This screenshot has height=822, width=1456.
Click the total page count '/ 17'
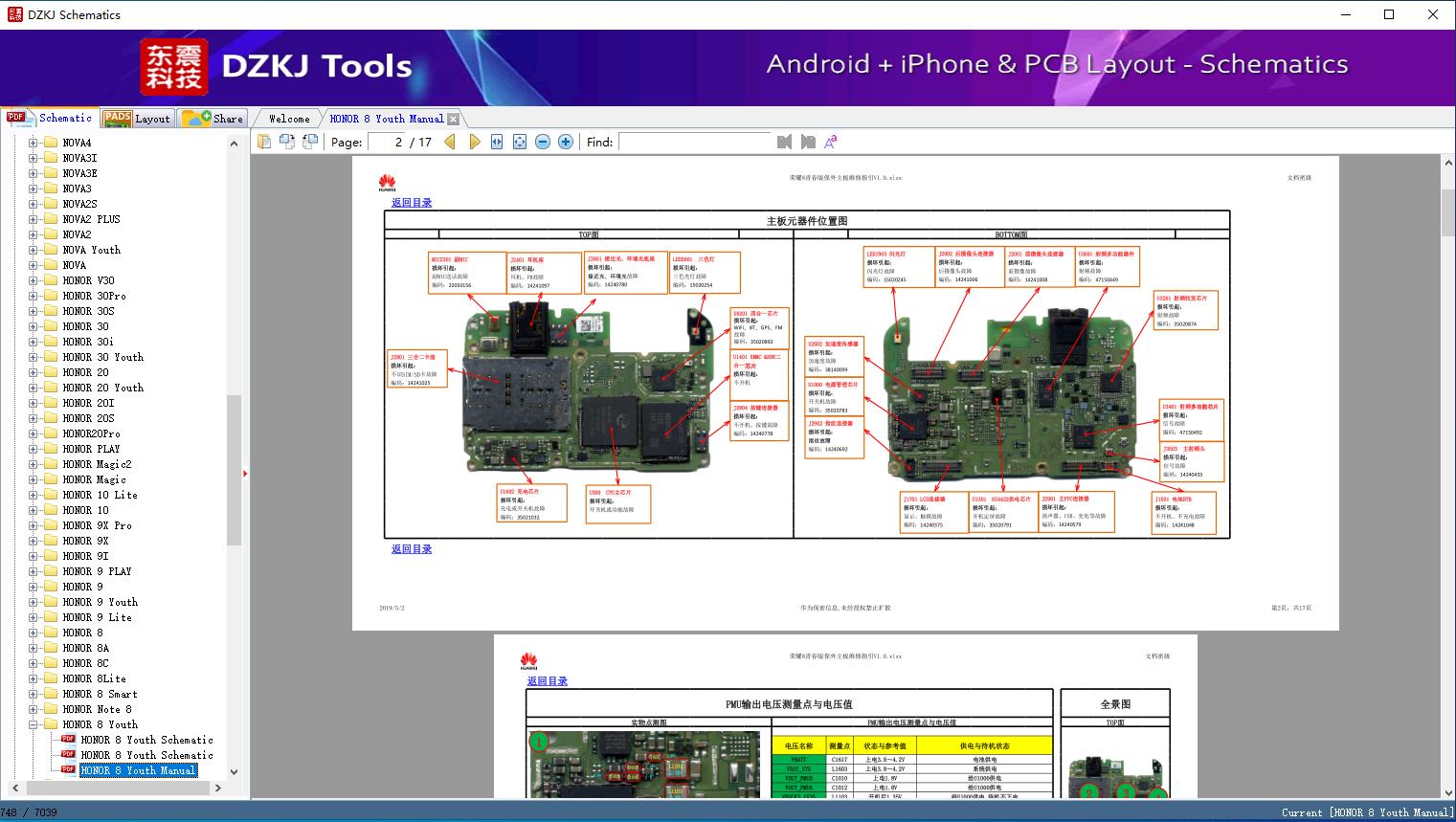coord(421,142)
